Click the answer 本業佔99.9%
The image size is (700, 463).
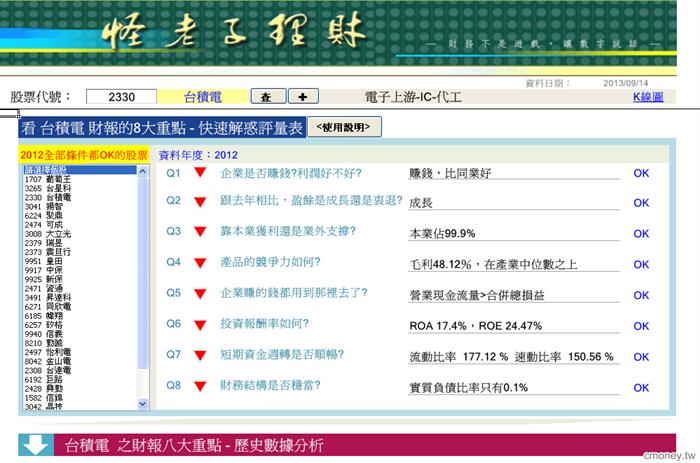pos(442,234)
